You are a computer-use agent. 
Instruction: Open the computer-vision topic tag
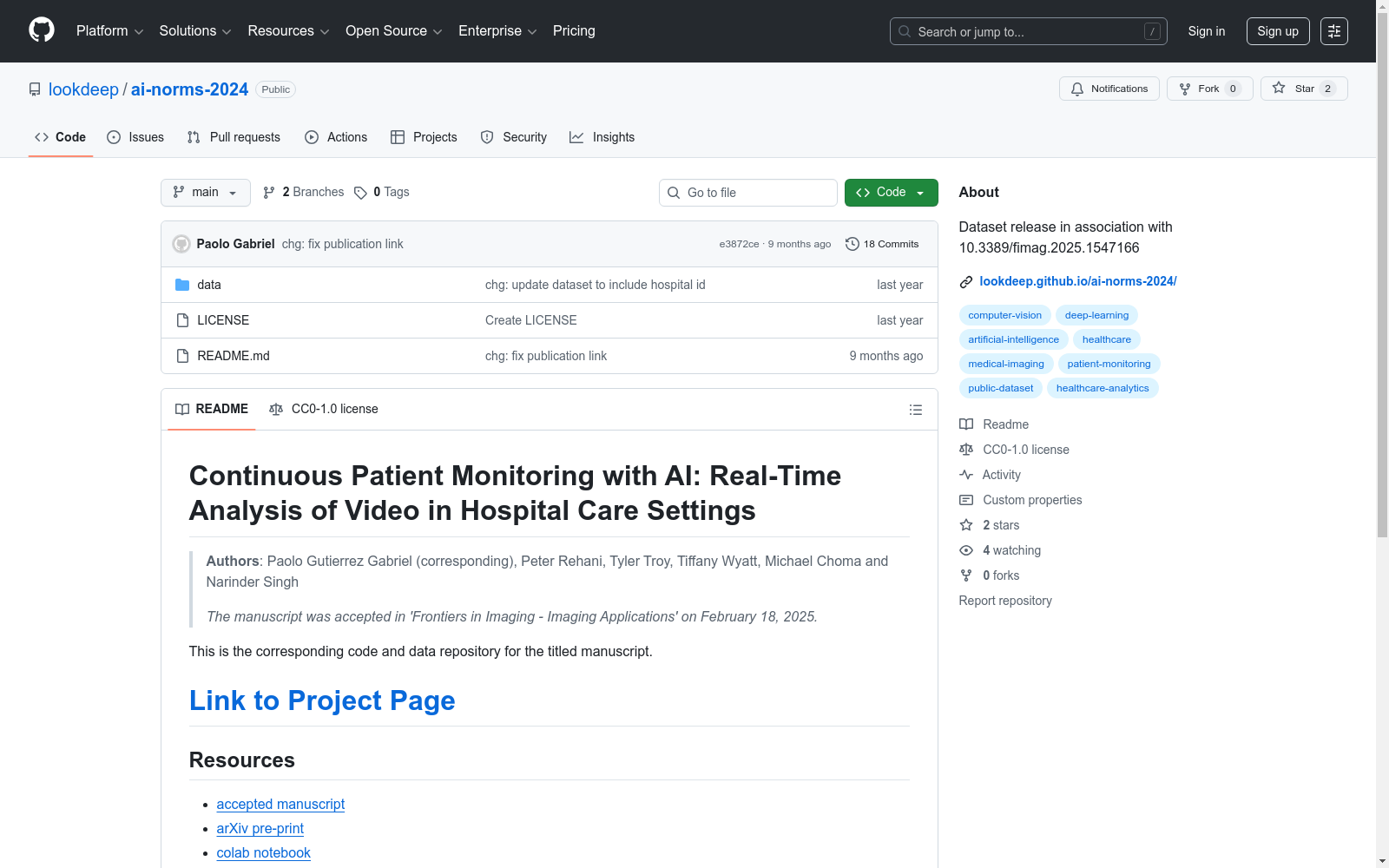click(1005, 315)
